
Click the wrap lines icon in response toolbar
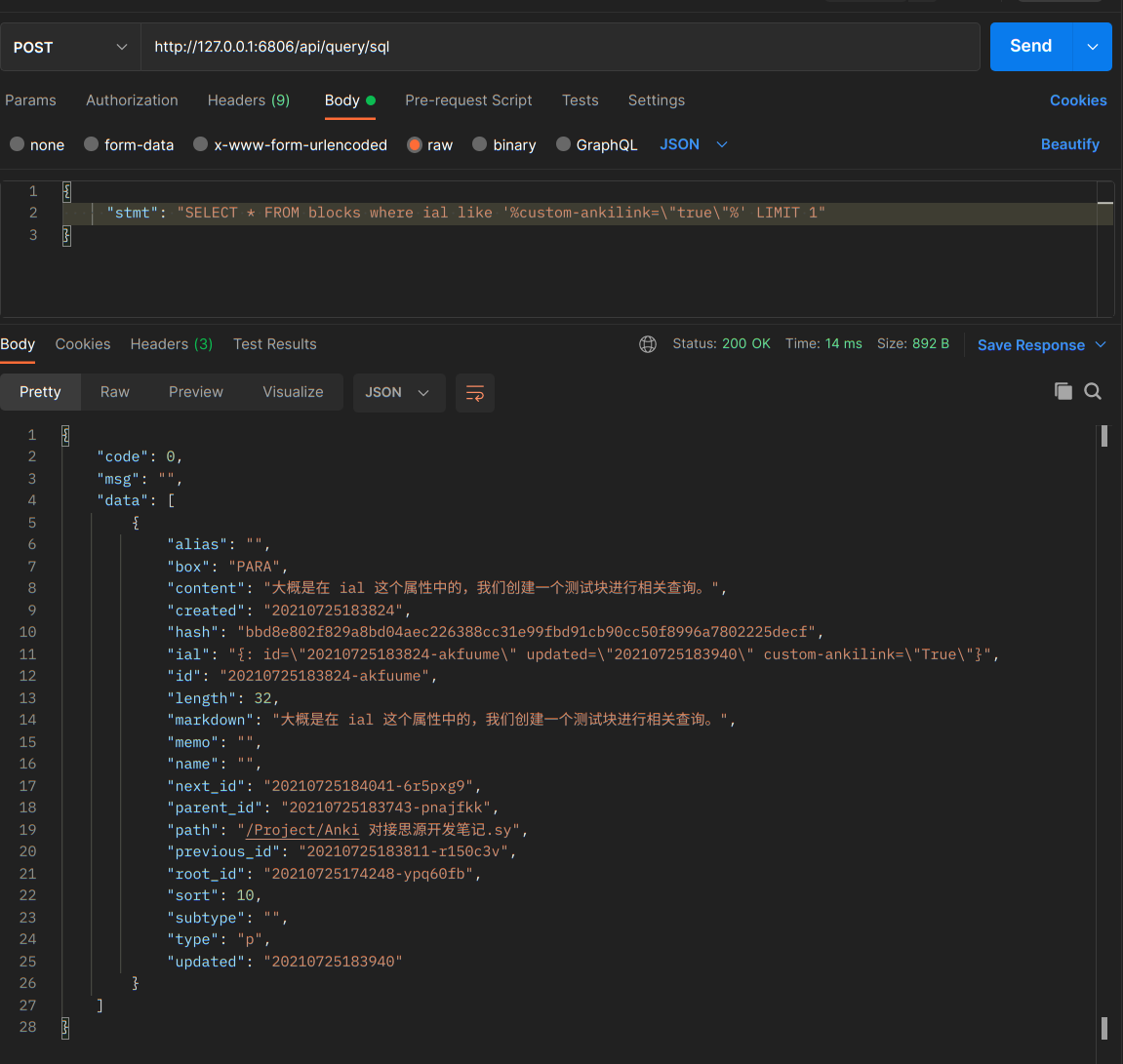(475, 393)
